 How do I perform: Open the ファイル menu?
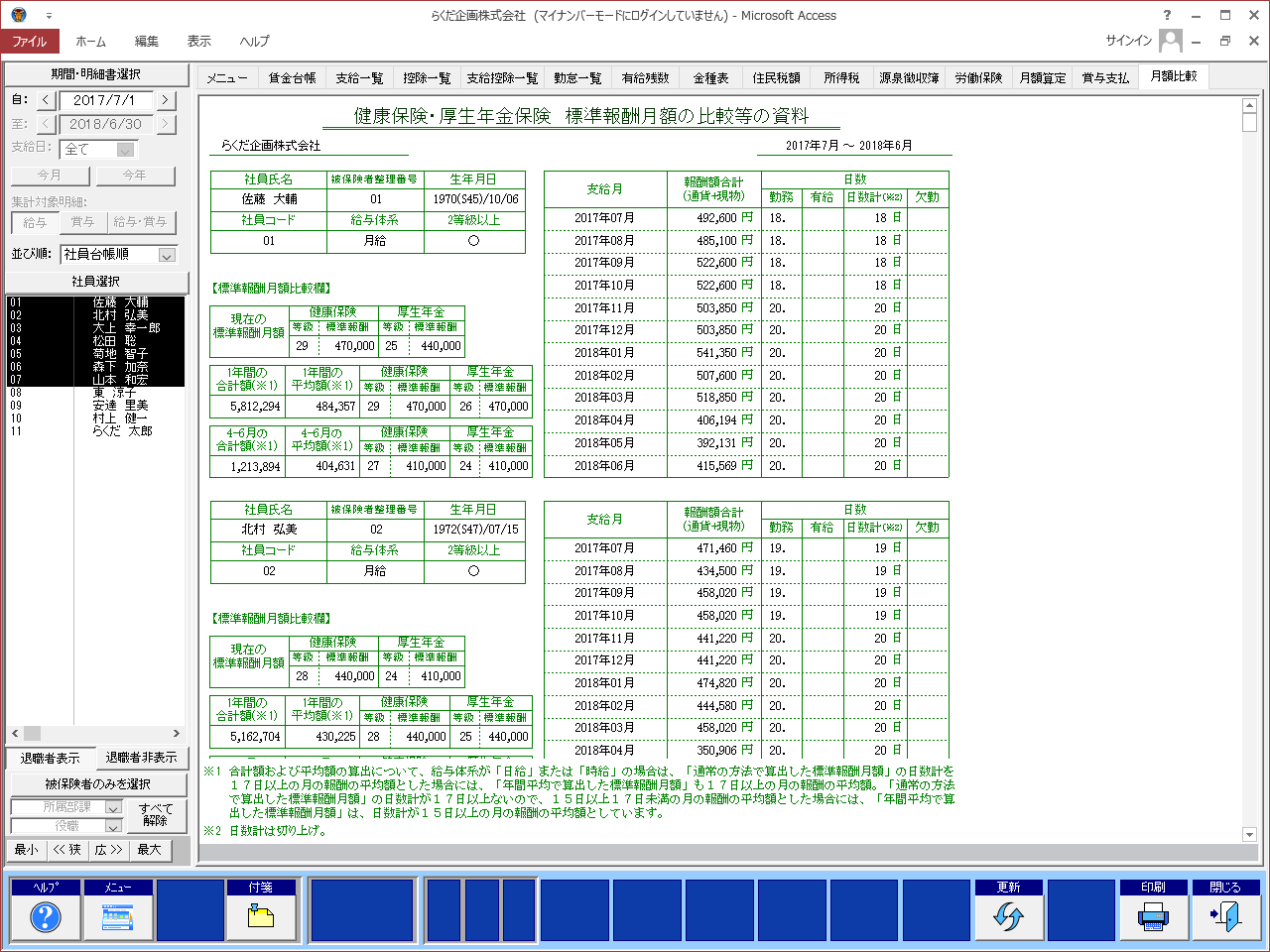pyautogui.click(x=30, y=41)
